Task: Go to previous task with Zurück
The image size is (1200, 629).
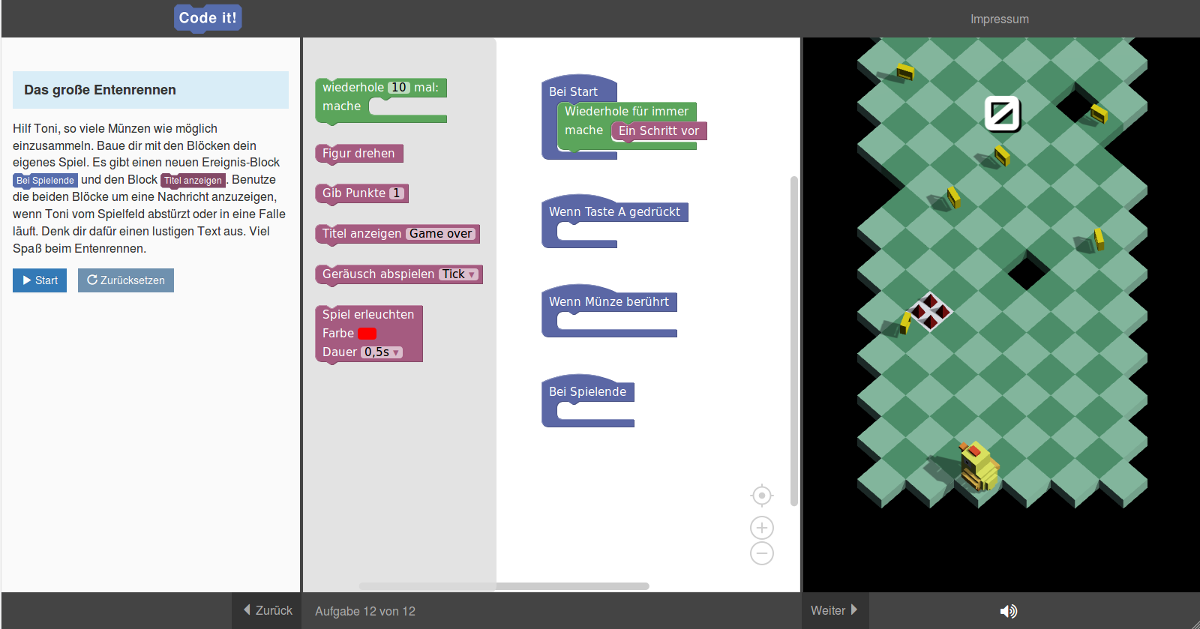Action: click(x=267, y=610)
